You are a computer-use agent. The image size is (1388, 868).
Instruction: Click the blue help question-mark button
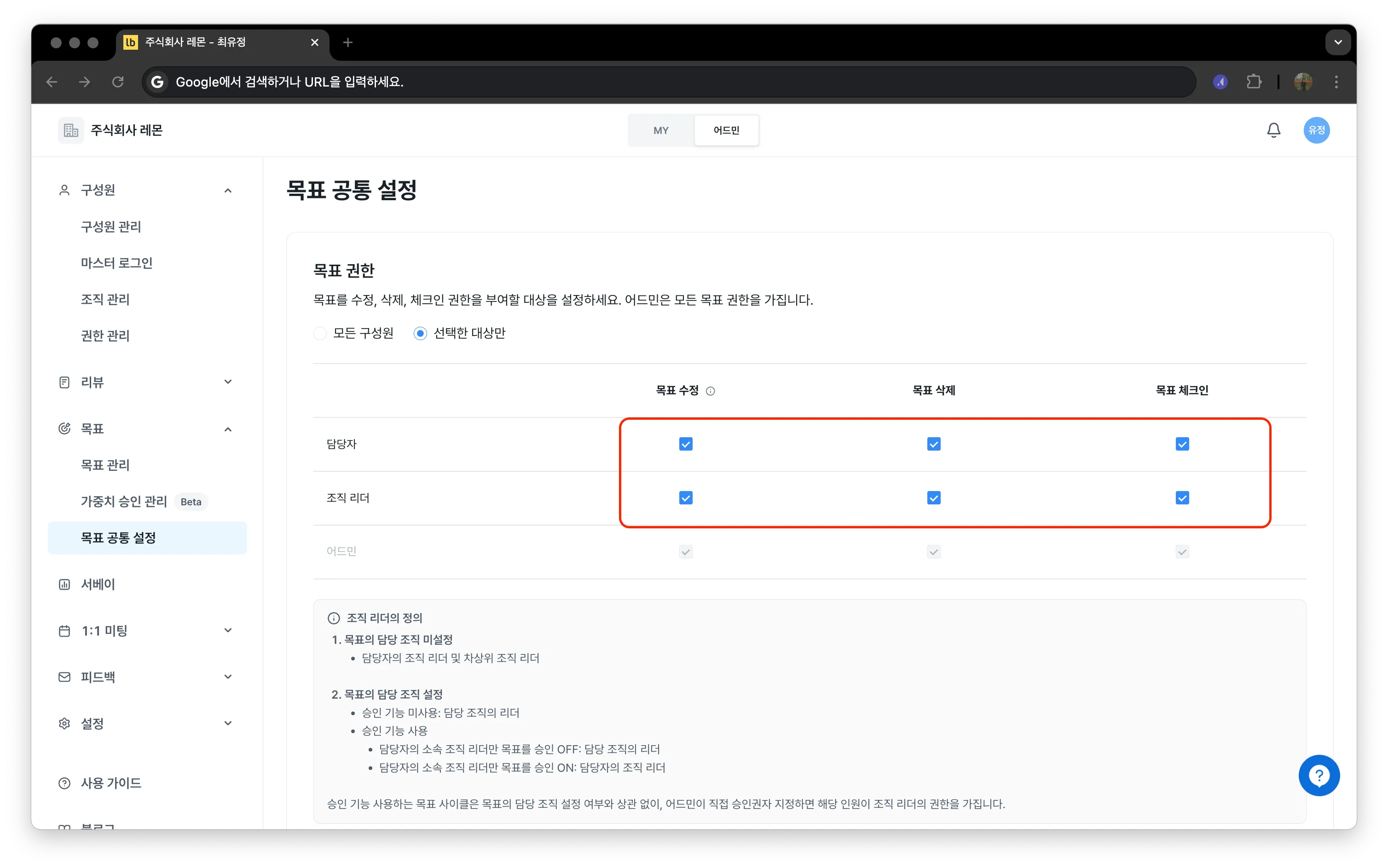click(x=1319, y=775)
